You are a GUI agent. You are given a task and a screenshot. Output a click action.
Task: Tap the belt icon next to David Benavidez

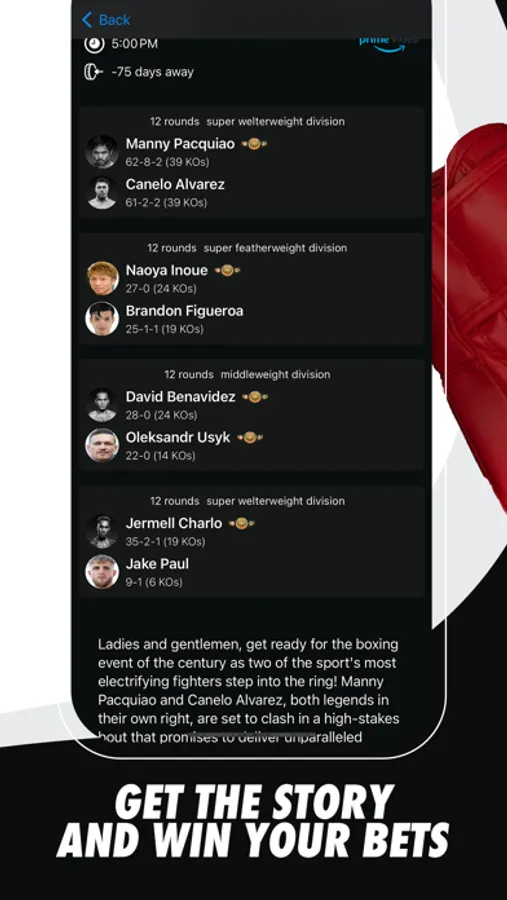click(254, 397)
